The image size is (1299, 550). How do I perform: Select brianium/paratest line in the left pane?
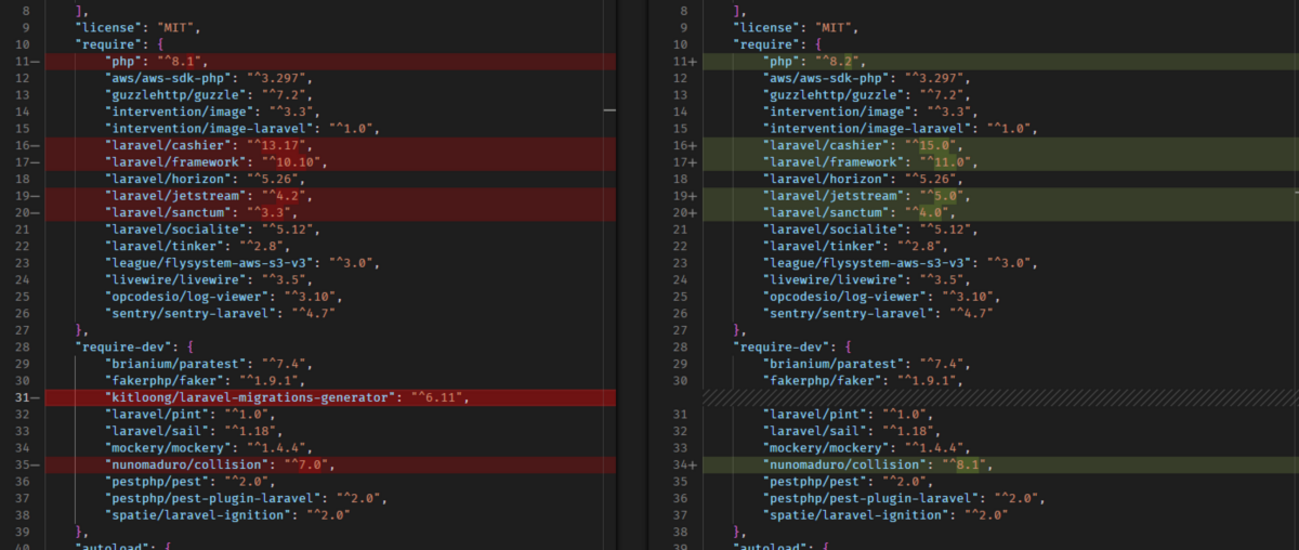coord(210,364)
